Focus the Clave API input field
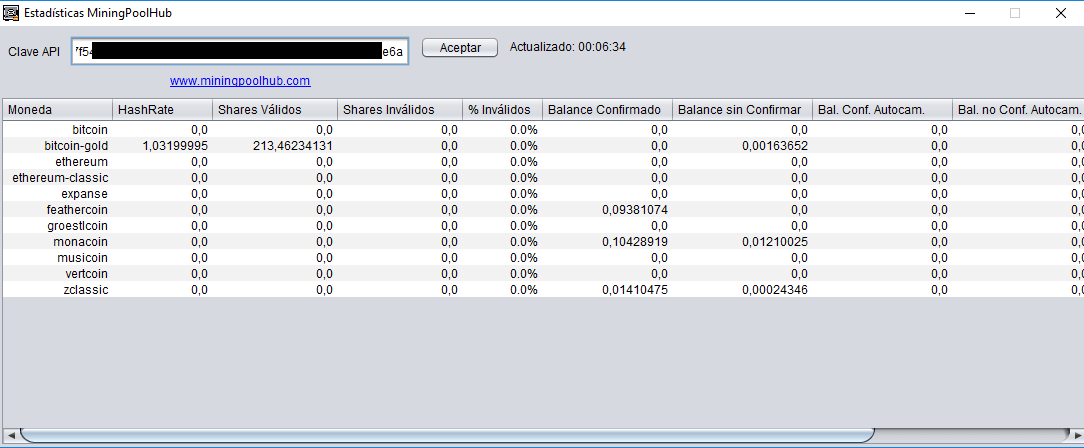Screen dimensions: 1084x448 click(240, 51)
